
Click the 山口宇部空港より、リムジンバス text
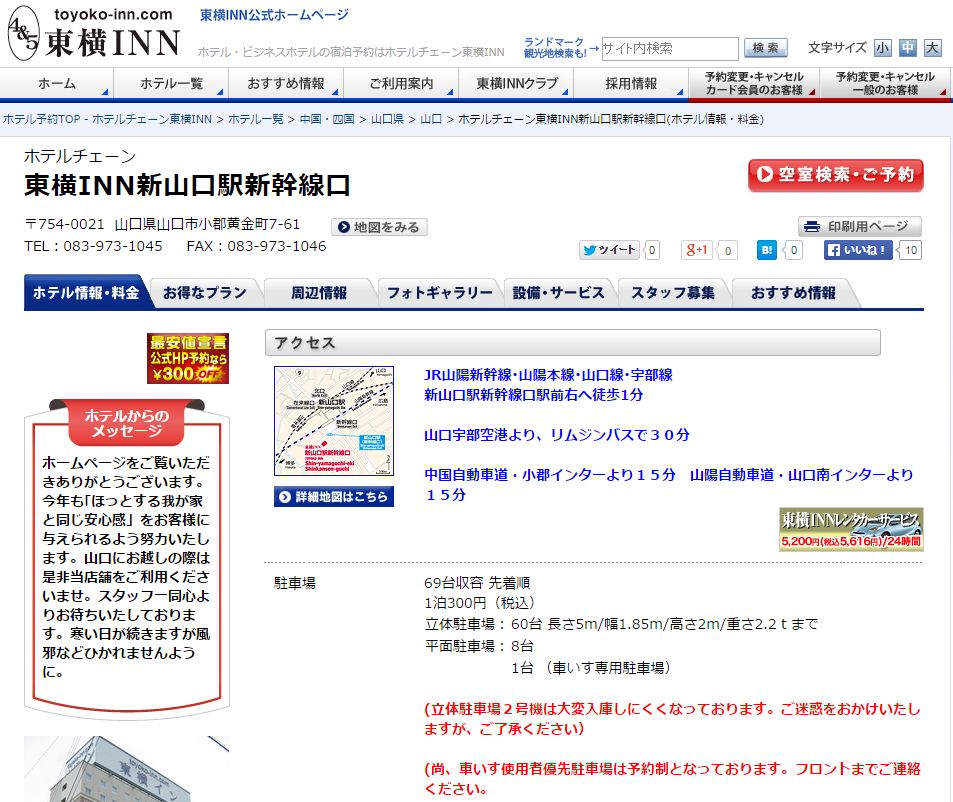[557, 435]
